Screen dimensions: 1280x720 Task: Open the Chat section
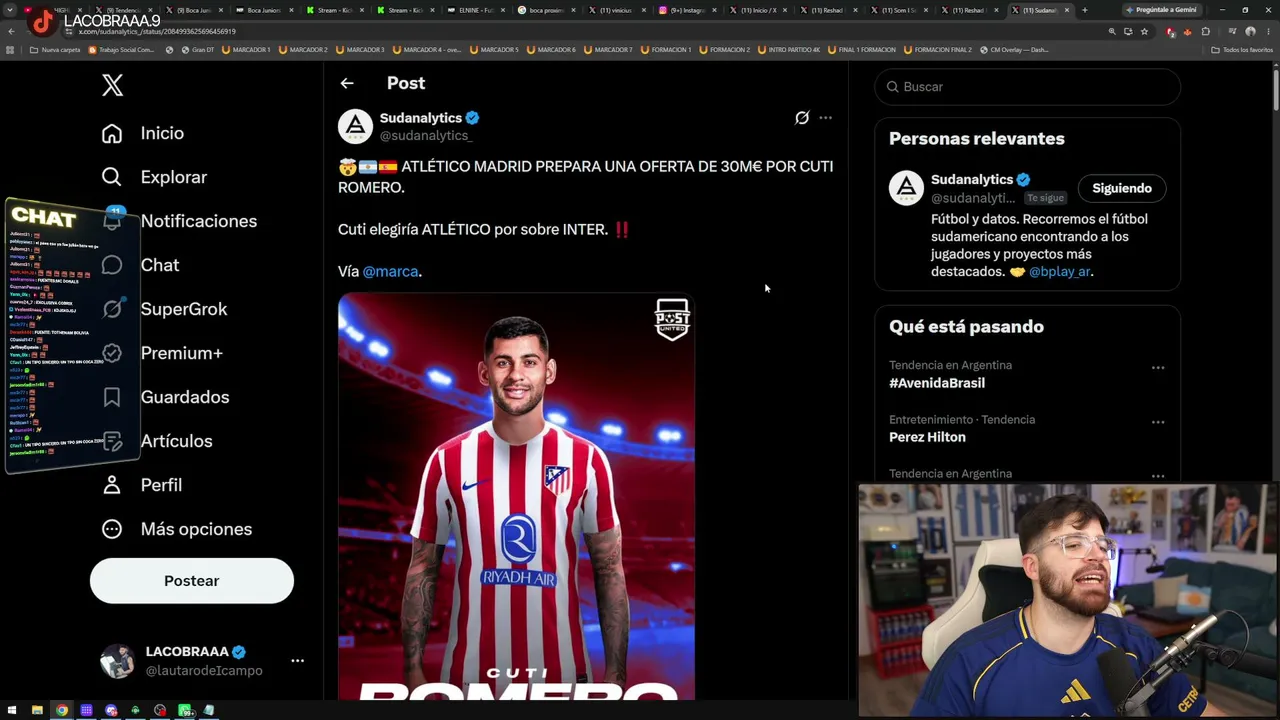click(140, 265)
